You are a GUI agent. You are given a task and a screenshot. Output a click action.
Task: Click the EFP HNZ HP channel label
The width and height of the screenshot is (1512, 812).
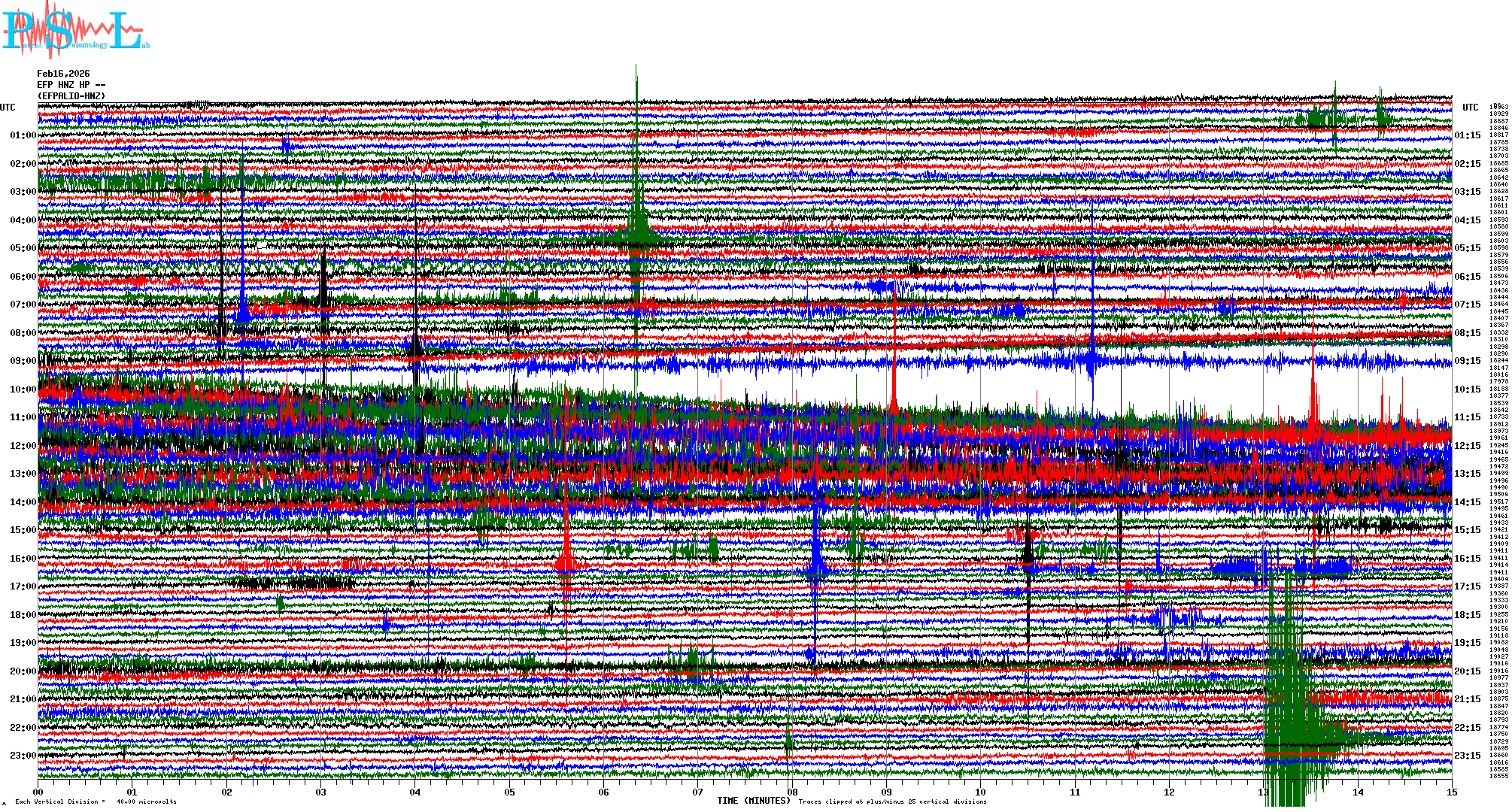point(71,85)
